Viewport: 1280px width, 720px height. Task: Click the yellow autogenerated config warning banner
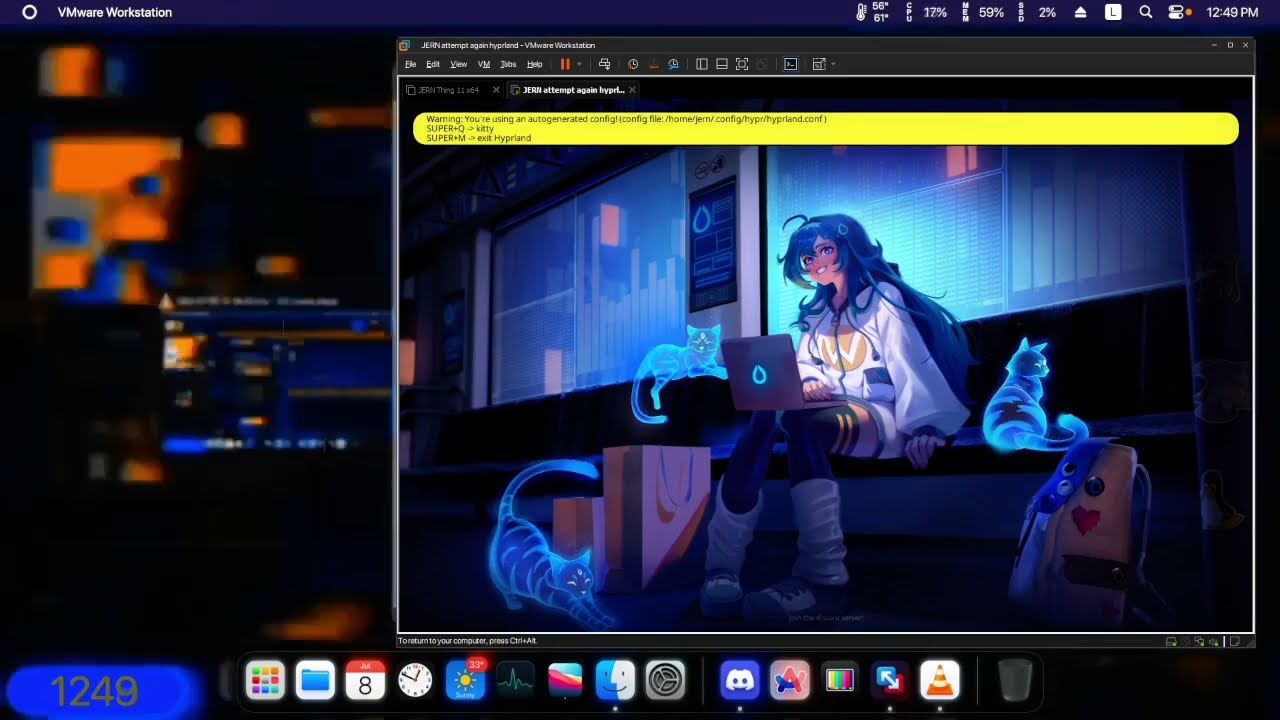pos(826,128)
